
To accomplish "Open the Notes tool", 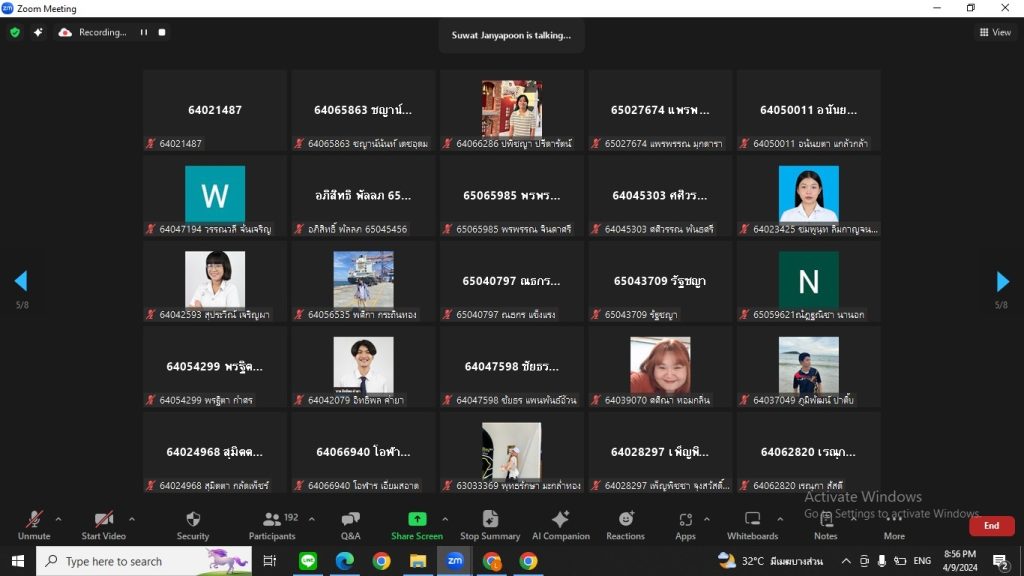I will coord(825,526).
